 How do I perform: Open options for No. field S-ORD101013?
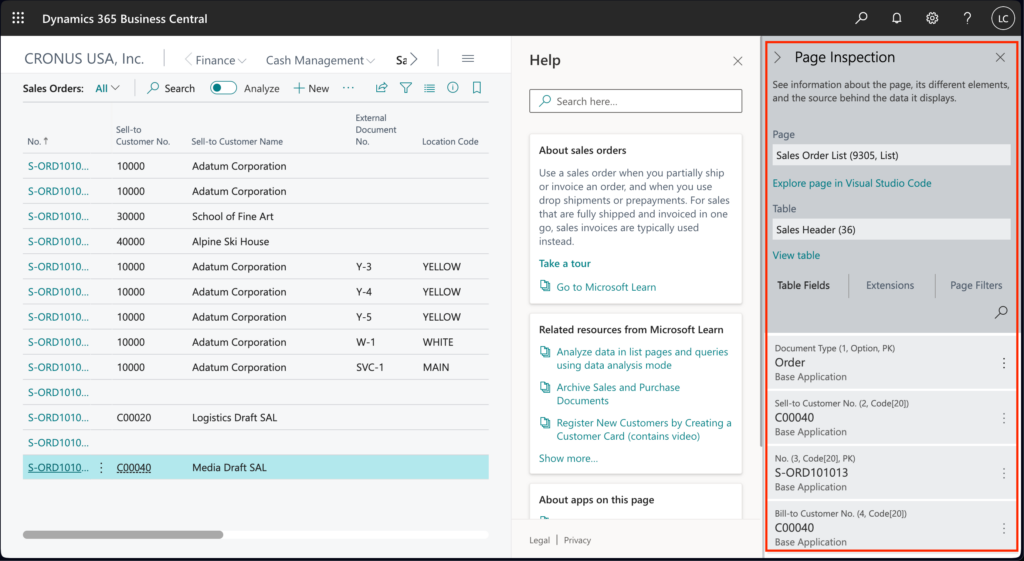tap(1004, 473)
